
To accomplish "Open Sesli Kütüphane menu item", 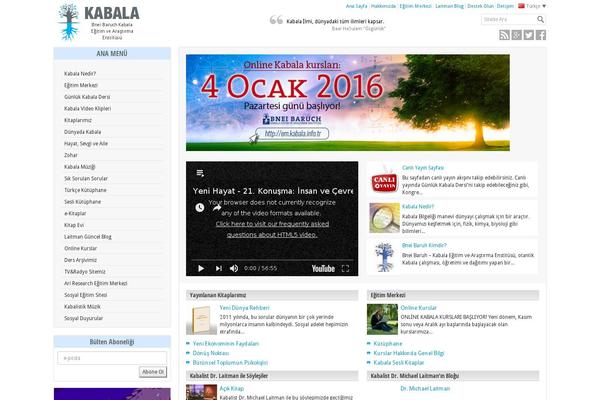I will tap(82, 202).
